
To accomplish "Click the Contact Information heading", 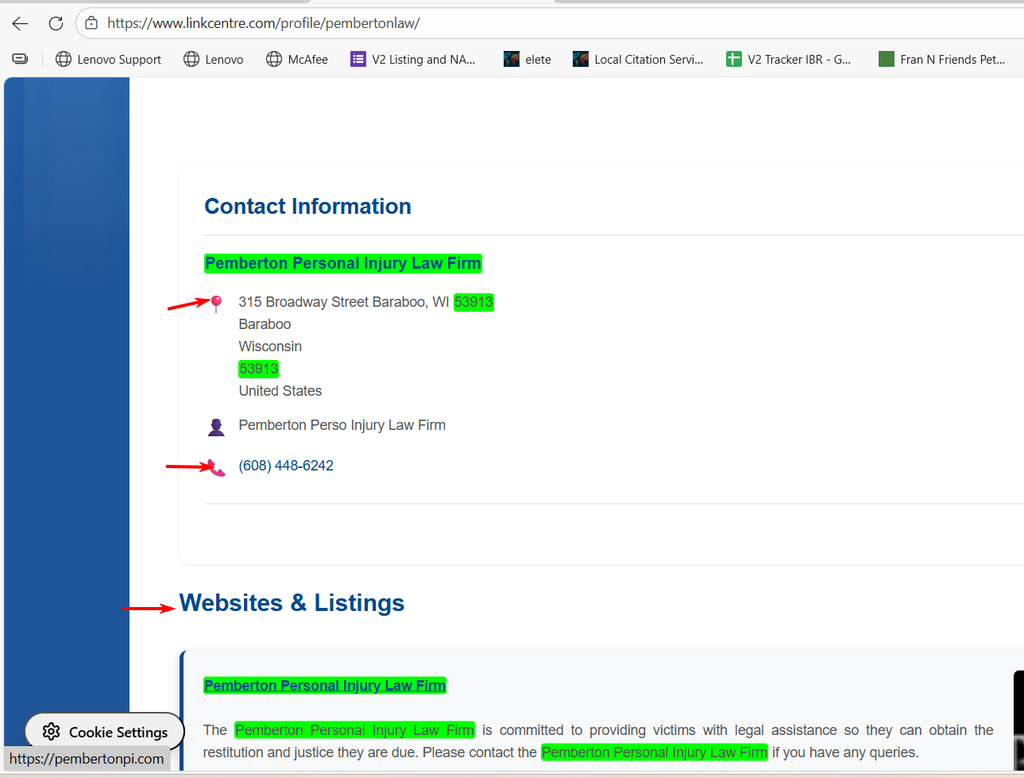I will click(308, 206).
